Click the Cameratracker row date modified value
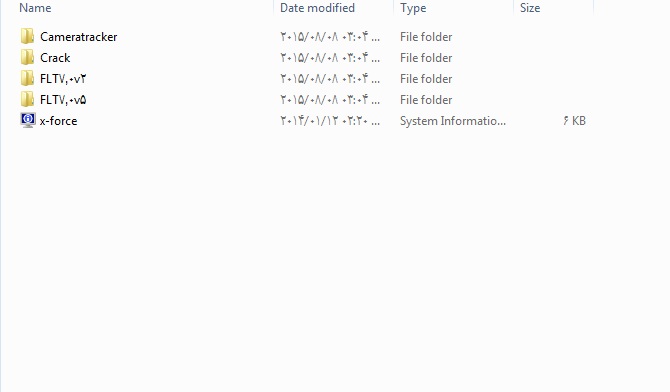 330,37
